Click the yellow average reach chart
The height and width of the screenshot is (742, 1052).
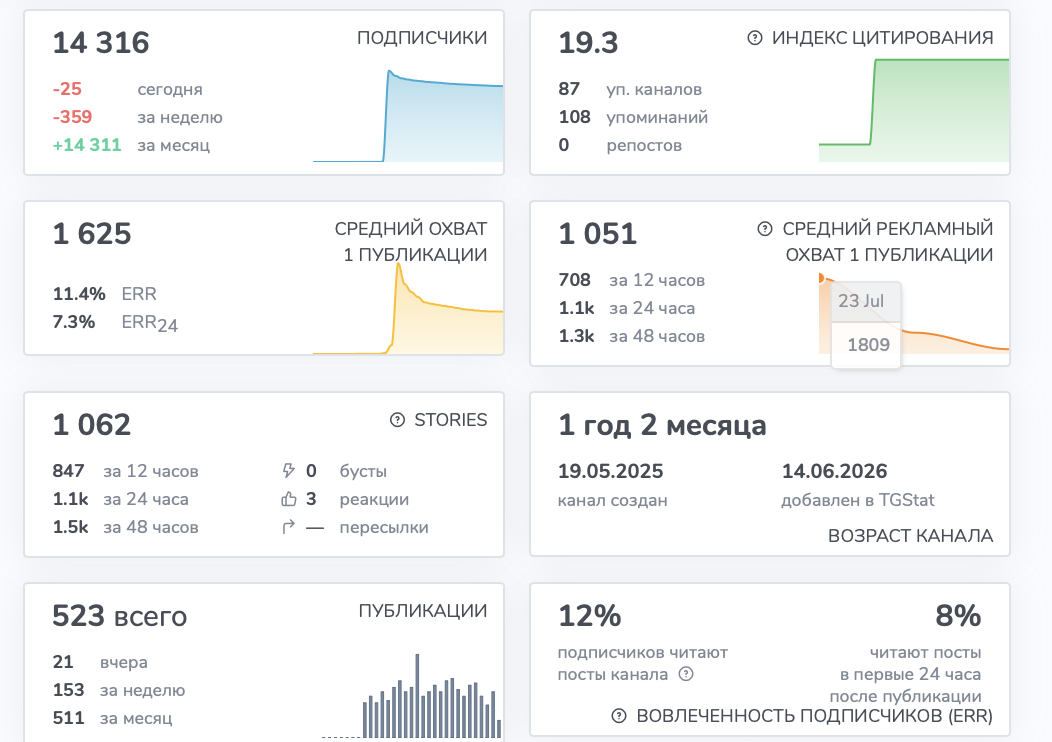point(408,308)
